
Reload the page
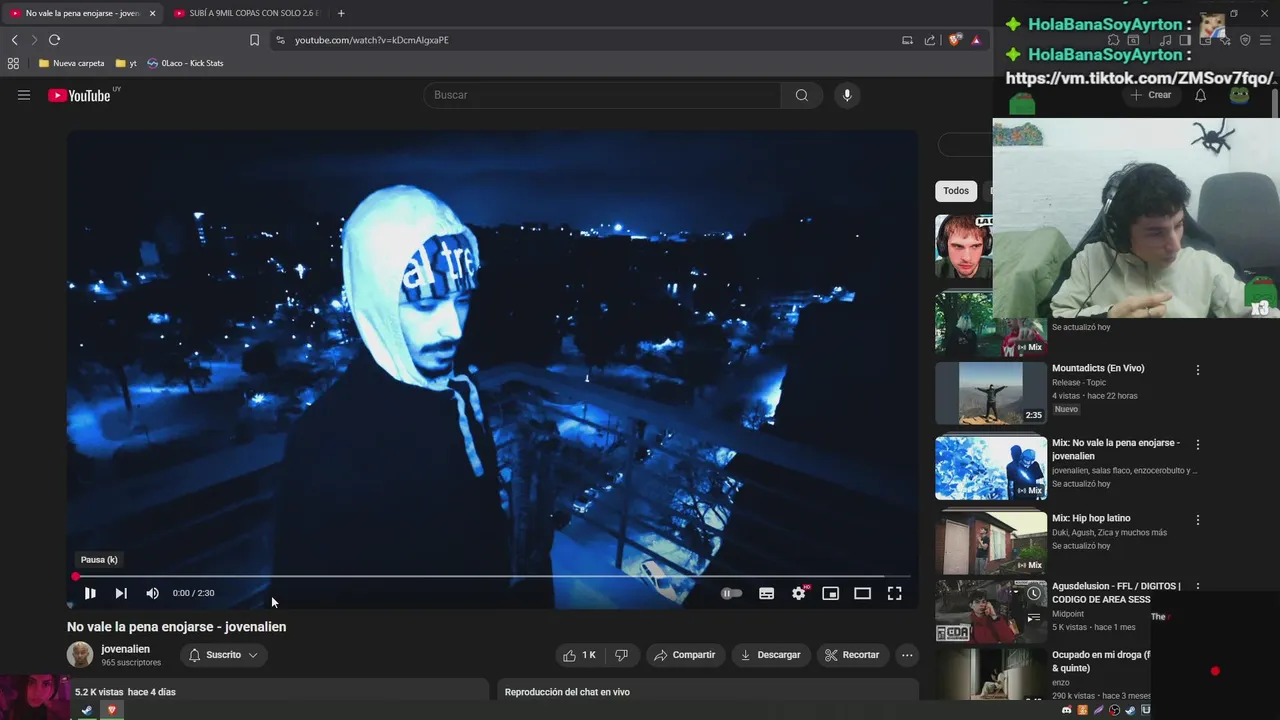coord(54,40)
